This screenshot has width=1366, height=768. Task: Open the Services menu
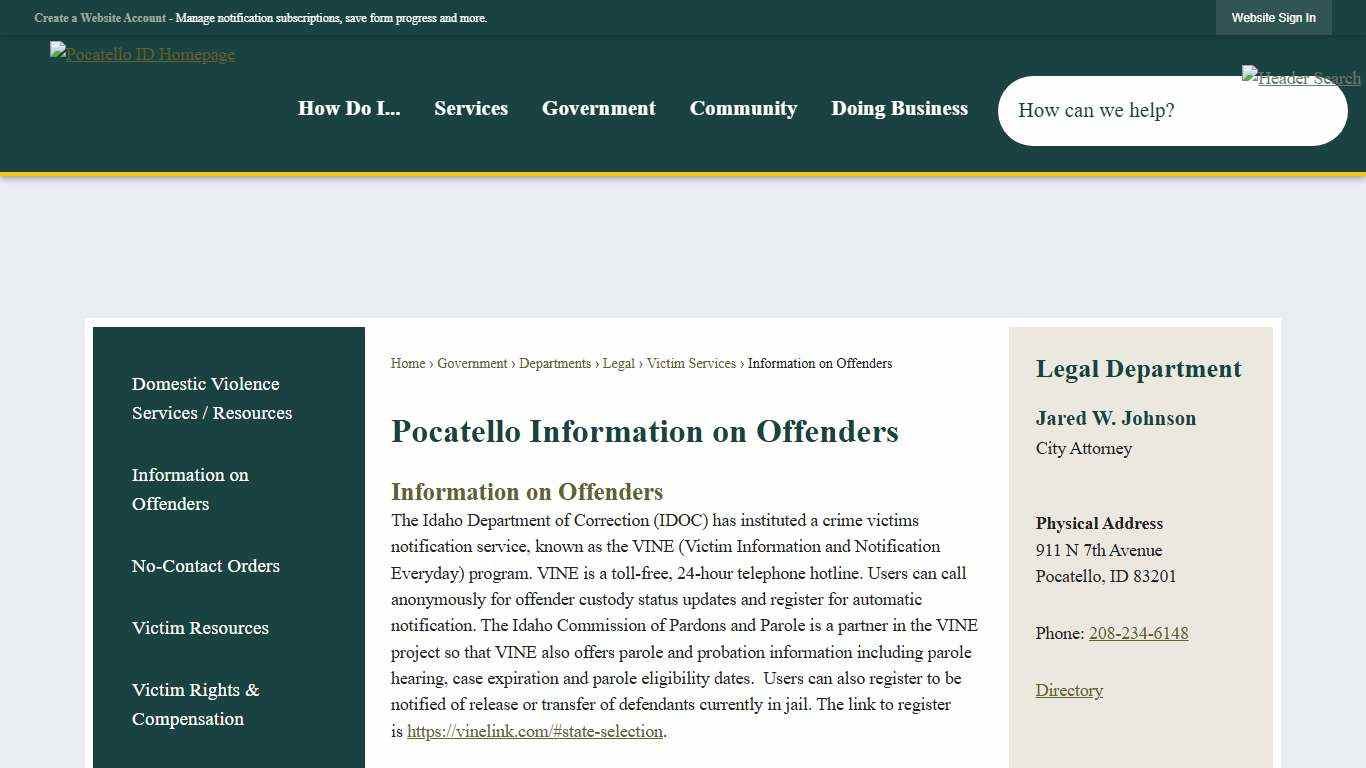pos(471,108)
